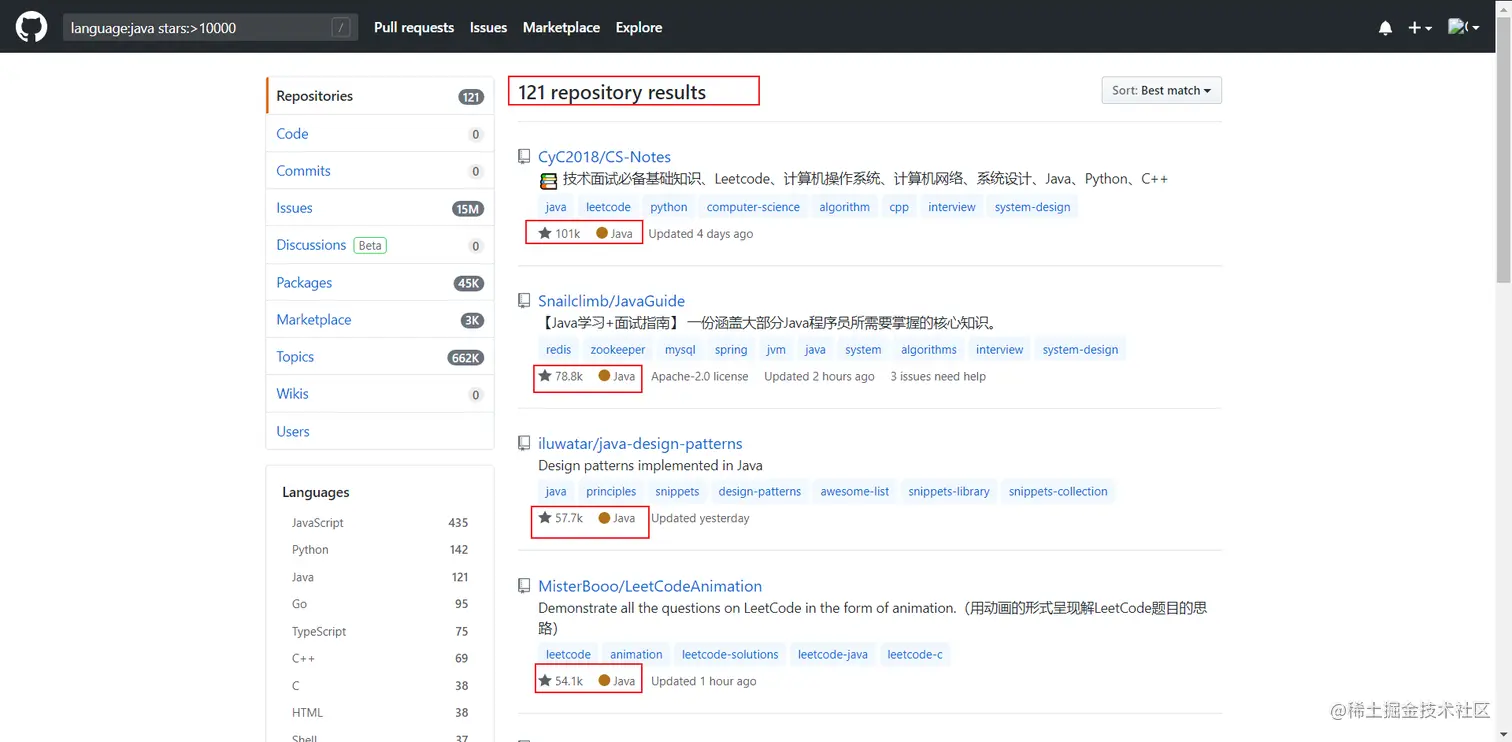This screenshot has width=1512, height=742.
Task: Select the Users filter in sidebar
Action: (380, 431)
